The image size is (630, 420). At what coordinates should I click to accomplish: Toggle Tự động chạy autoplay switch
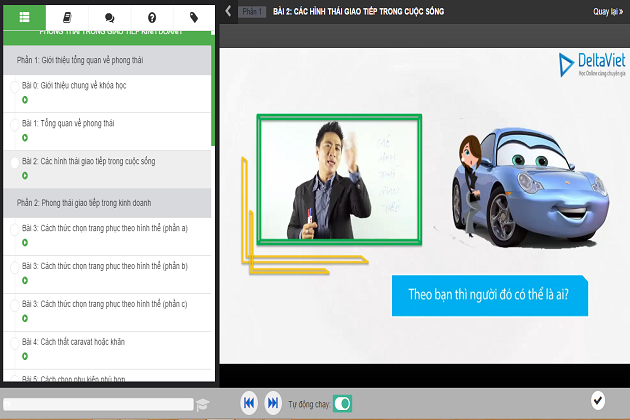(x=343, y=404)
